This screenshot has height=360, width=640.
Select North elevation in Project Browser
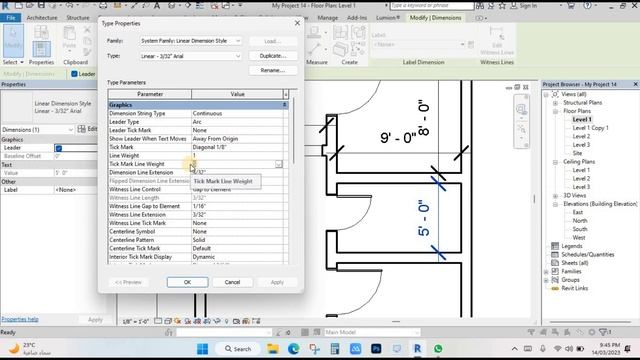pyautogui.click(x=580, y=221)
